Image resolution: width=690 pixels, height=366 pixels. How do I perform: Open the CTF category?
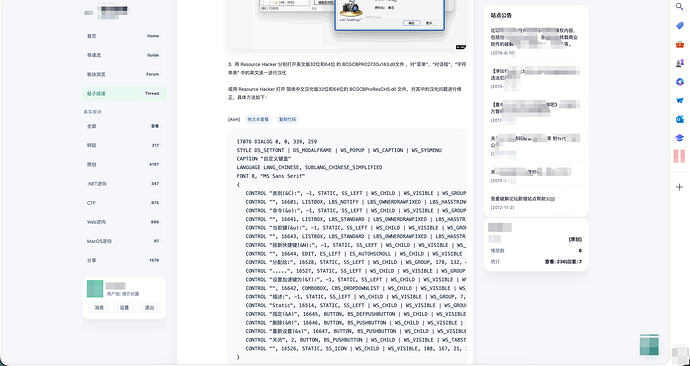[124, 203]
